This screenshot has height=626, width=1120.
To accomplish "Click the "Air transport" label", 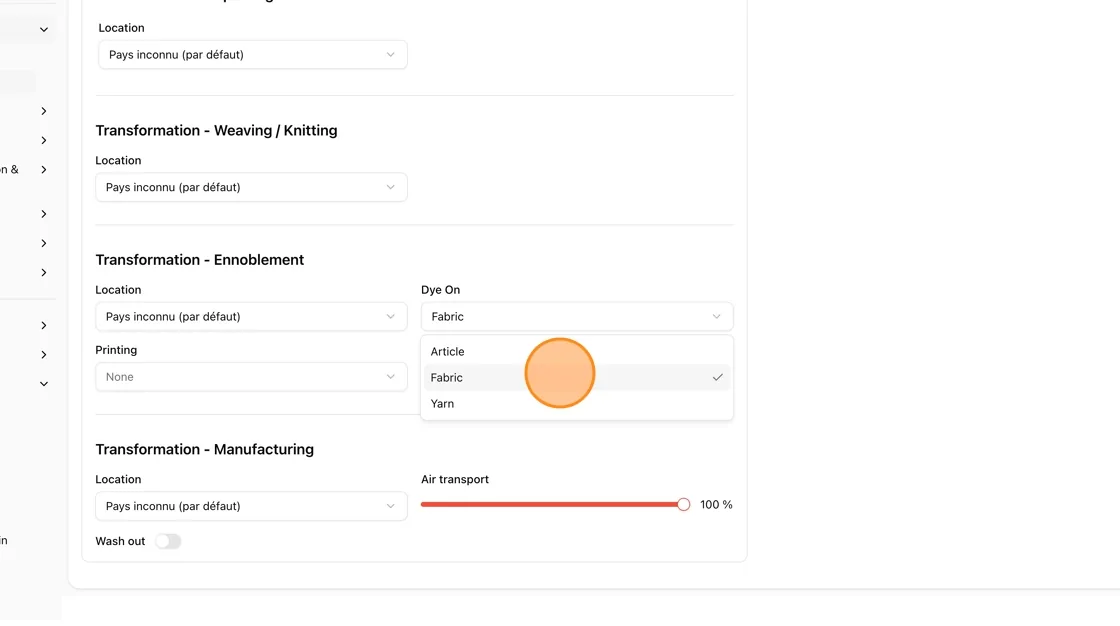I will point(455,480).
